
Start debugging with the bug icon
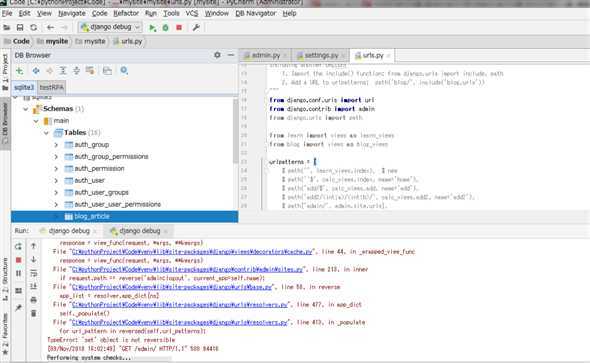click(166, 27)
